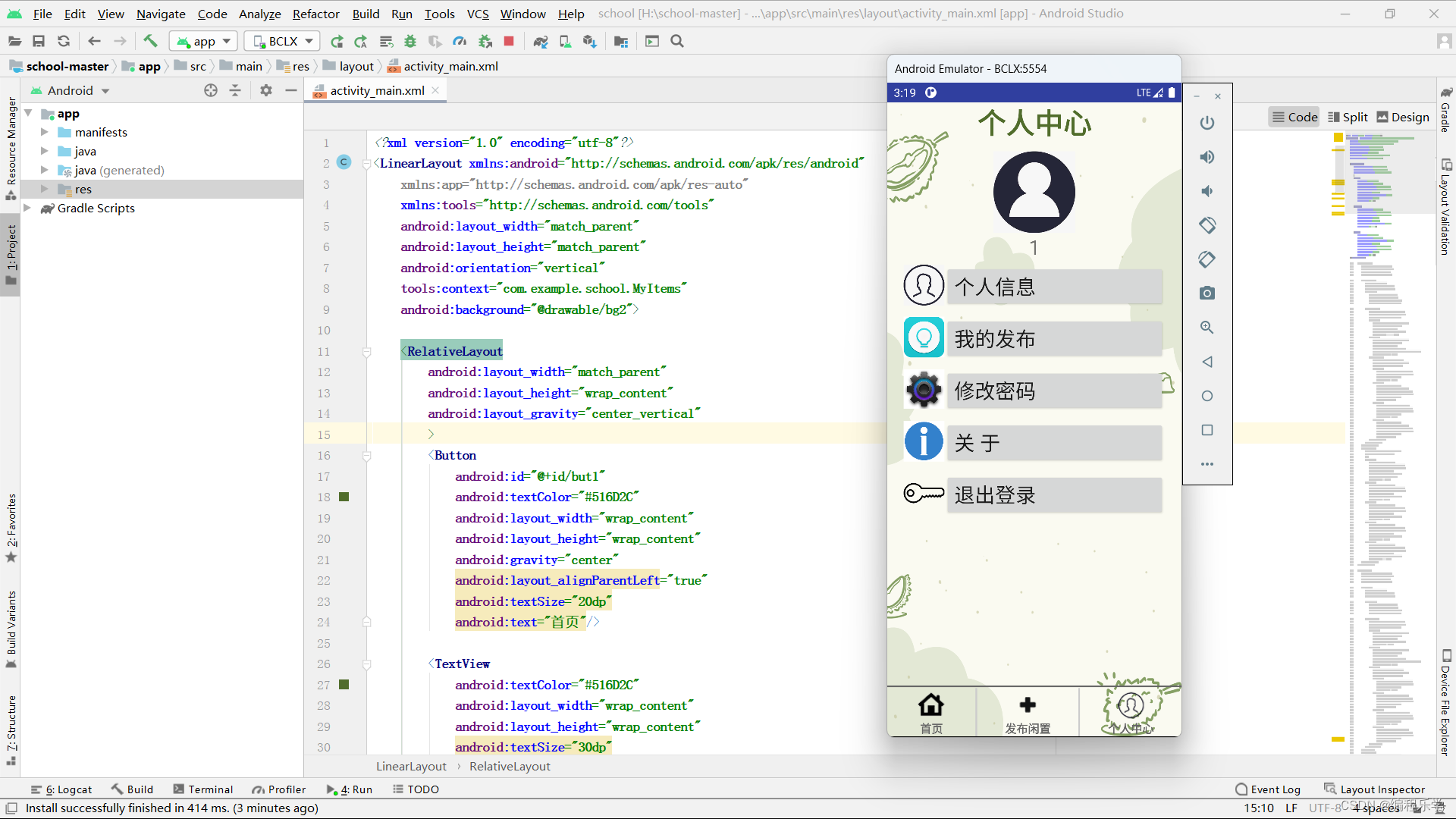Click the Profile app gauge icon
Screen dimensions: 1456x819
click(x=460, y=41)
